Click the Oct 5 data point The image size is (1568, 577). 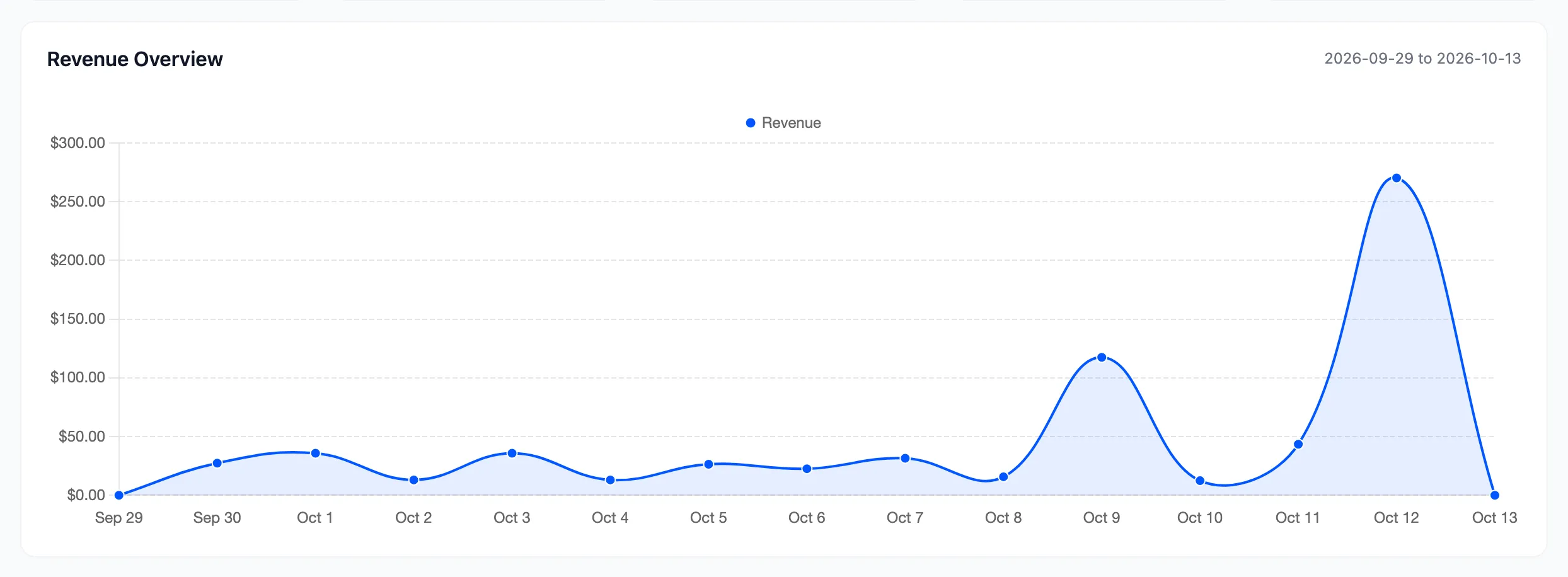[708, 464]
